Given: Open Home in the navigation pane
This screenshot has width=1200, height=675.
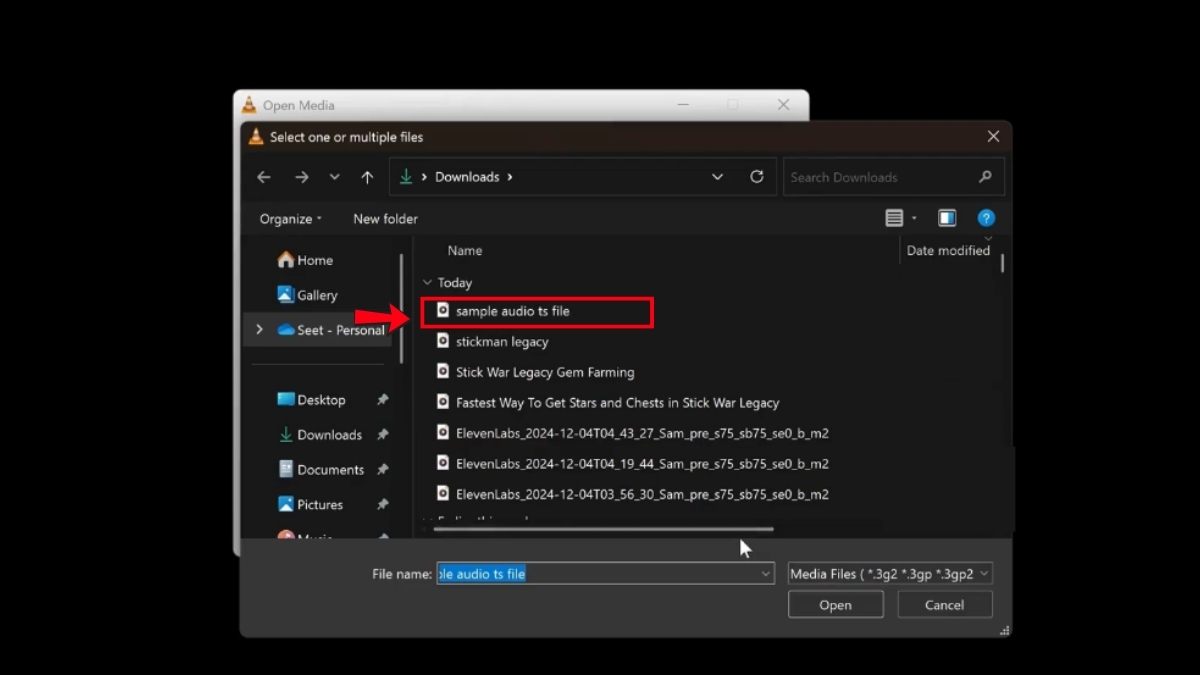Looking at the screenshot, I should point(306,260).
